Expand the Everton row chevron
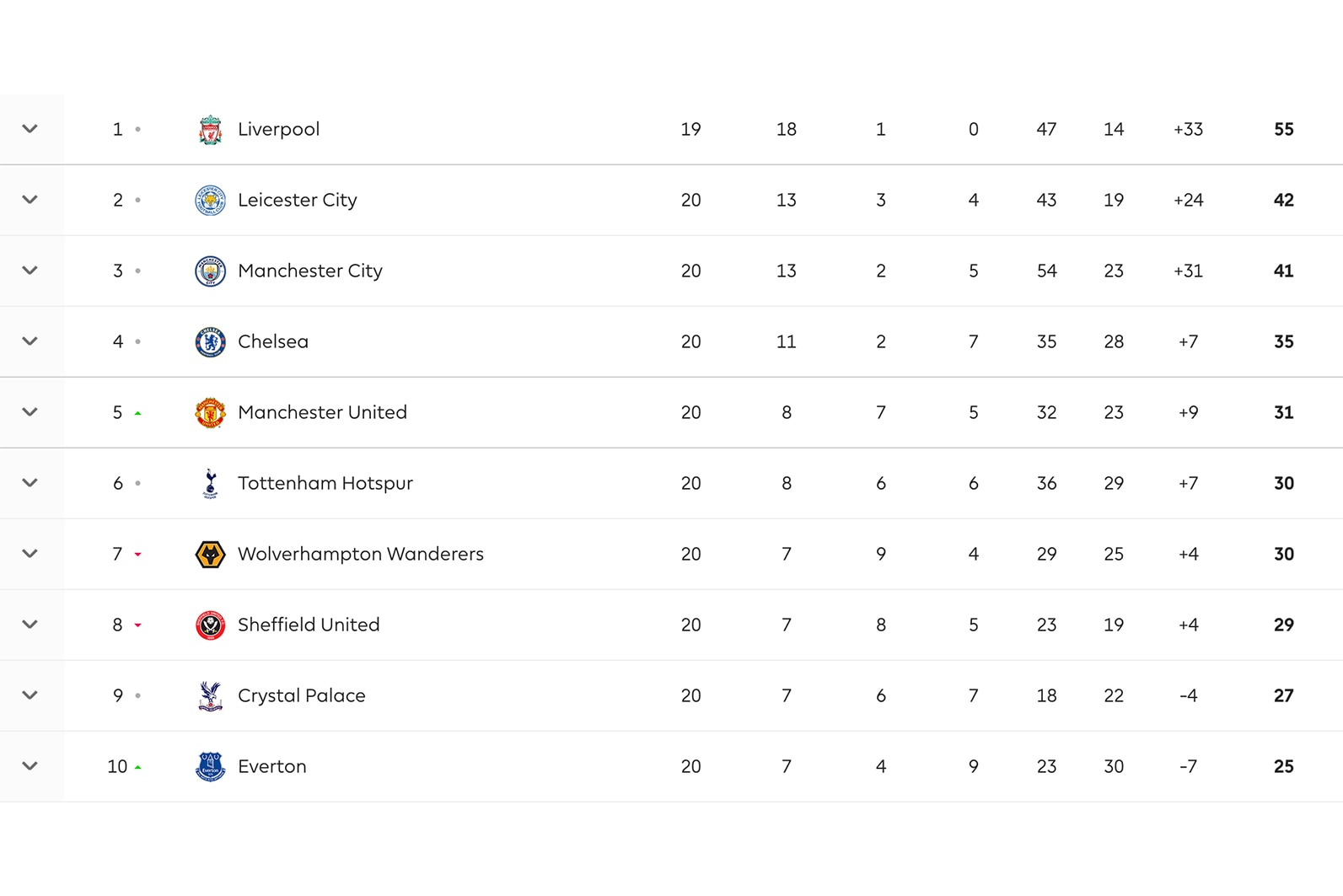 [x=30, y=766]
